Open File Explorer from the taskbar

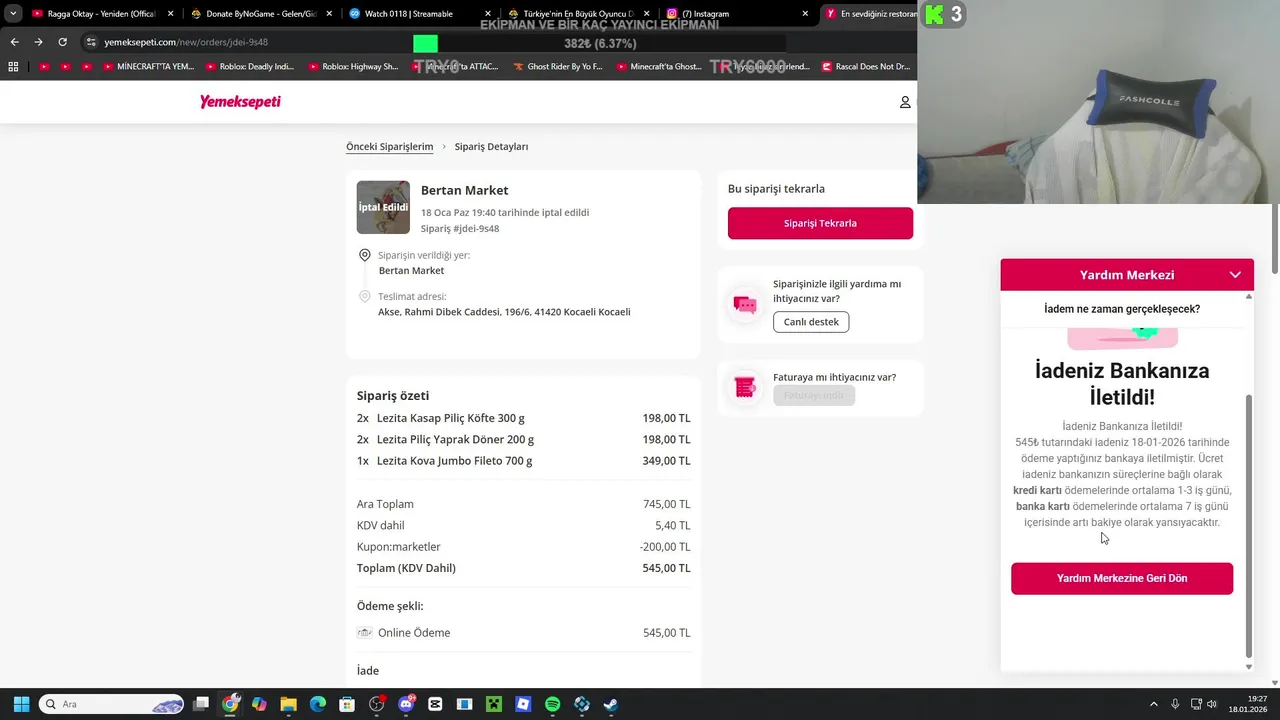click(288, 704)
